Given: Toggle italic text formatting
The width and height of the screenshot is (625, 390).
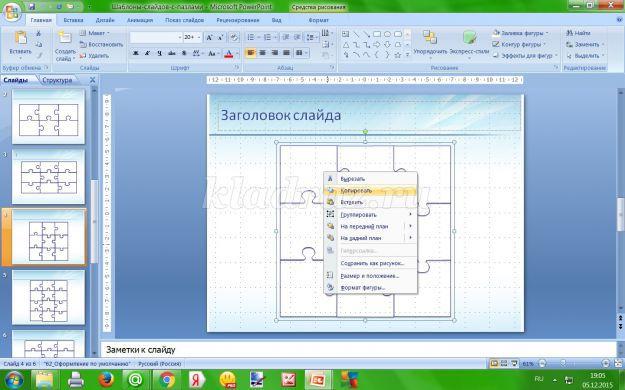Looking at the screenshot, I should pyautogui.click(x=147, y=53).
